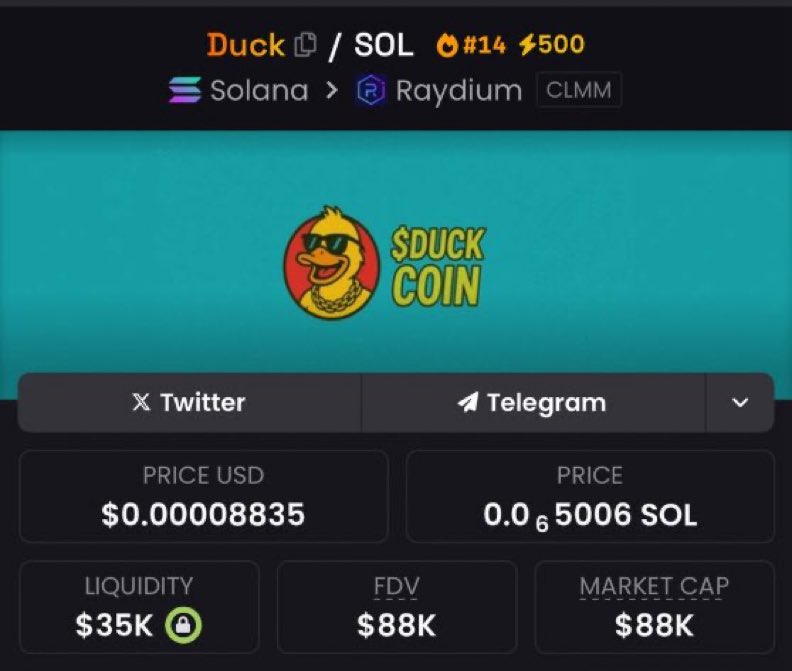Click the locked liquidity padlock icon
Screen dimensions: 792x671
coord(183,625)
